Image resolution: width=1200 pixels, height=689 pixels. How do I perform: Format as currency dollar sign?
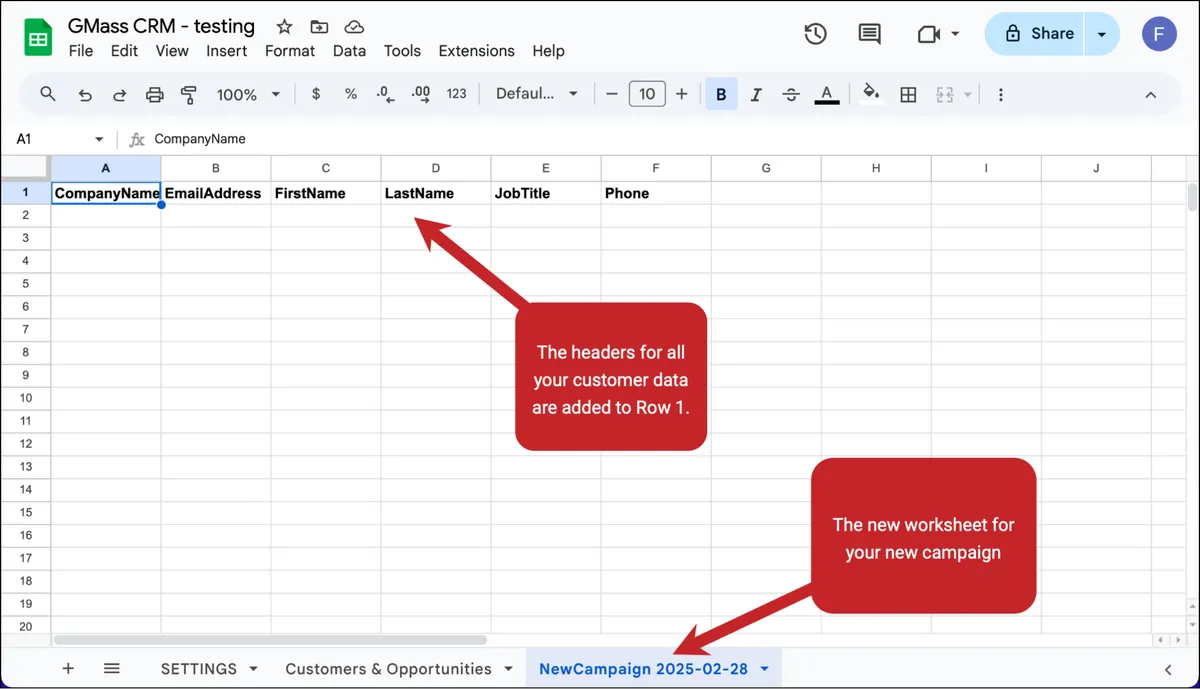[316, 94]
